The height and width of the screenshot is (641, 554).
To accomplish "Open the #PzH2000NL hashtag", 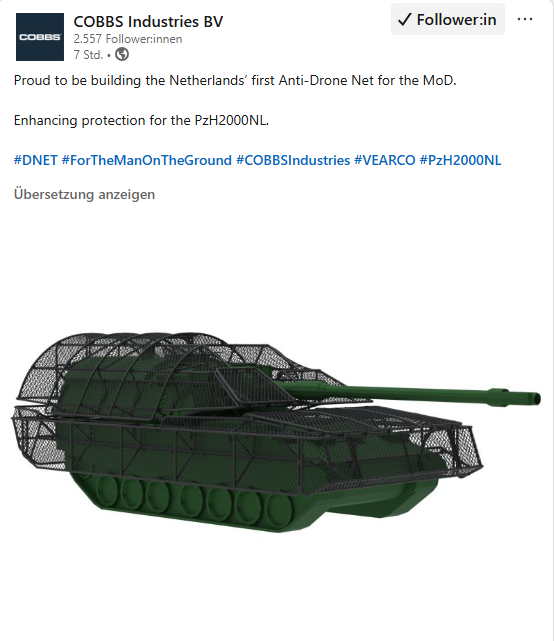I will pos(461,160).
